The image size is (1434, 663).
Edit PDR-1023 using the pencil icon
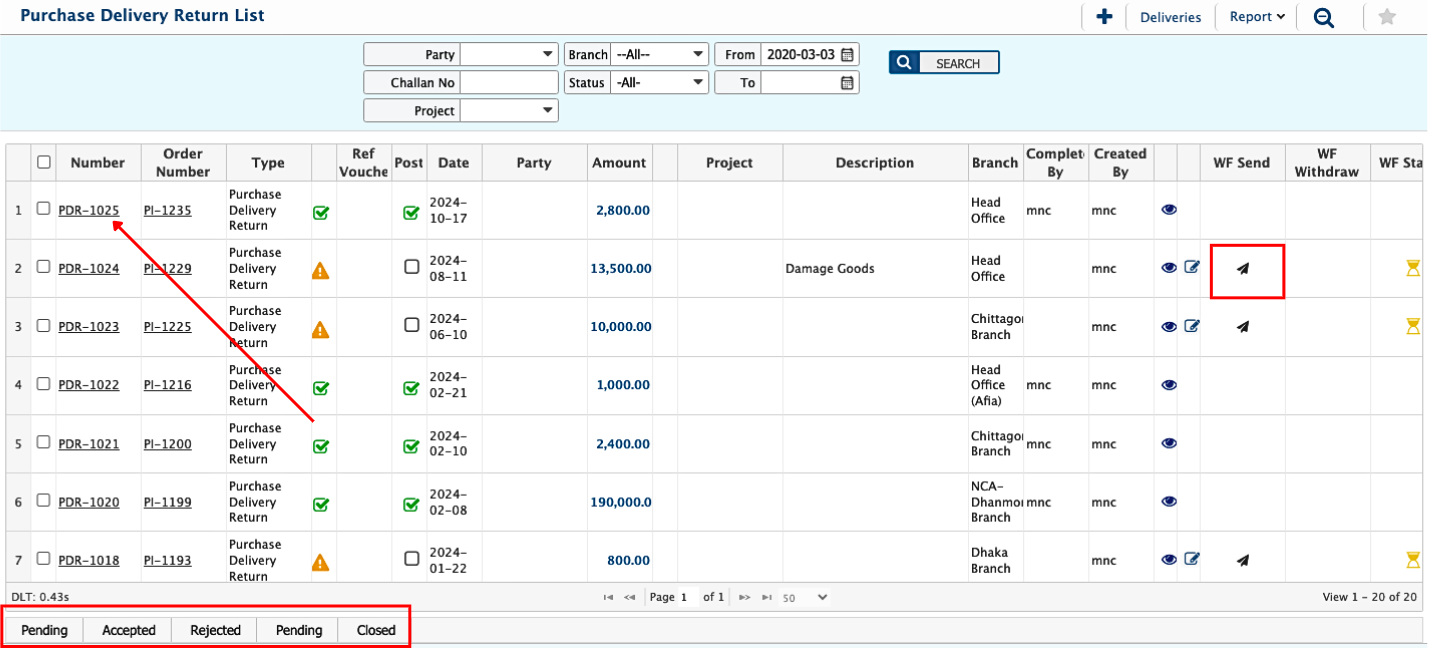click(x=1191, y=326)
